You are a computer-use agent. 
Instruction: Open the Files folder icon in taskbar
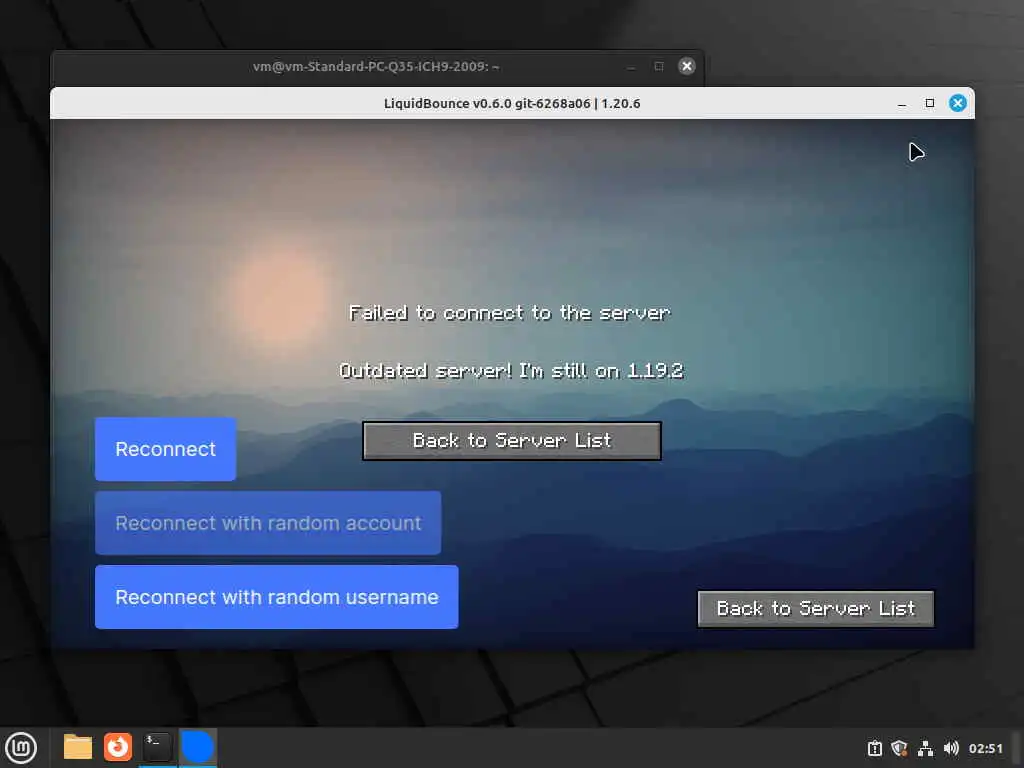(x=78, y=747)
